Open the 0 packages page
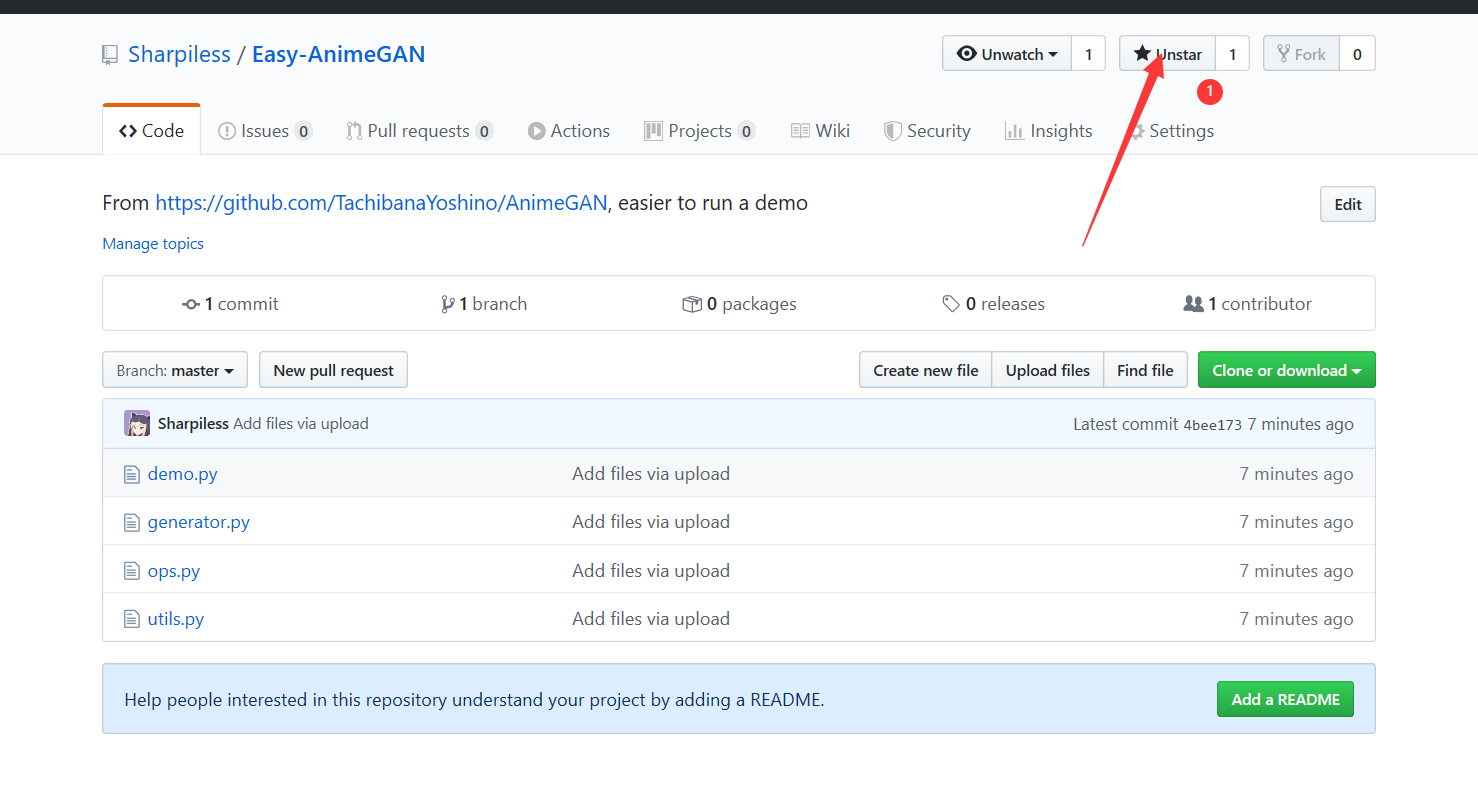 coord(739,304)
